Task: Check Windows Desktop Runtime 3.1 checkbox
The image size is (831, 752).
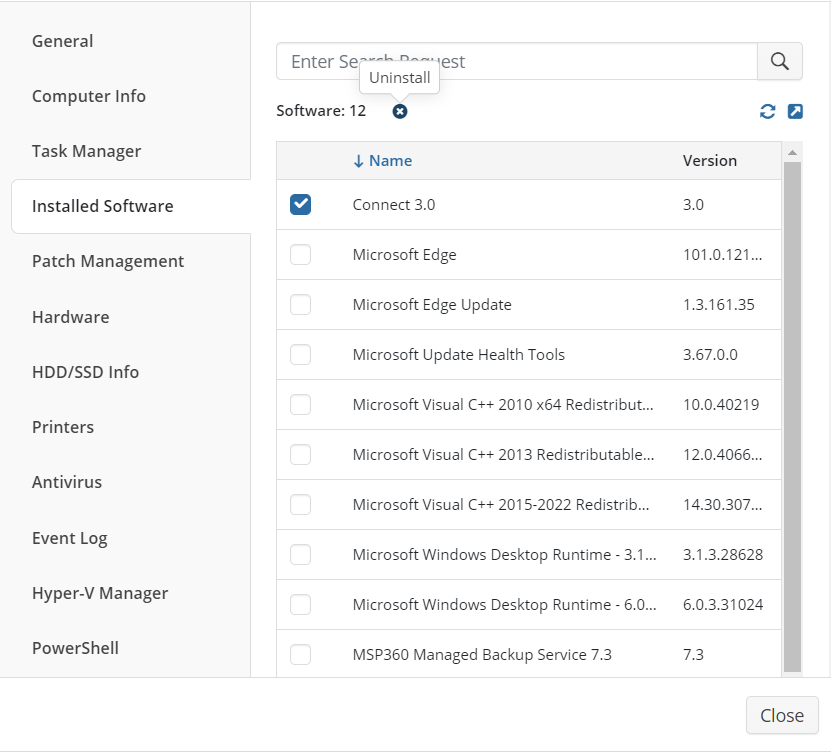Action: [x=300, y=555]
